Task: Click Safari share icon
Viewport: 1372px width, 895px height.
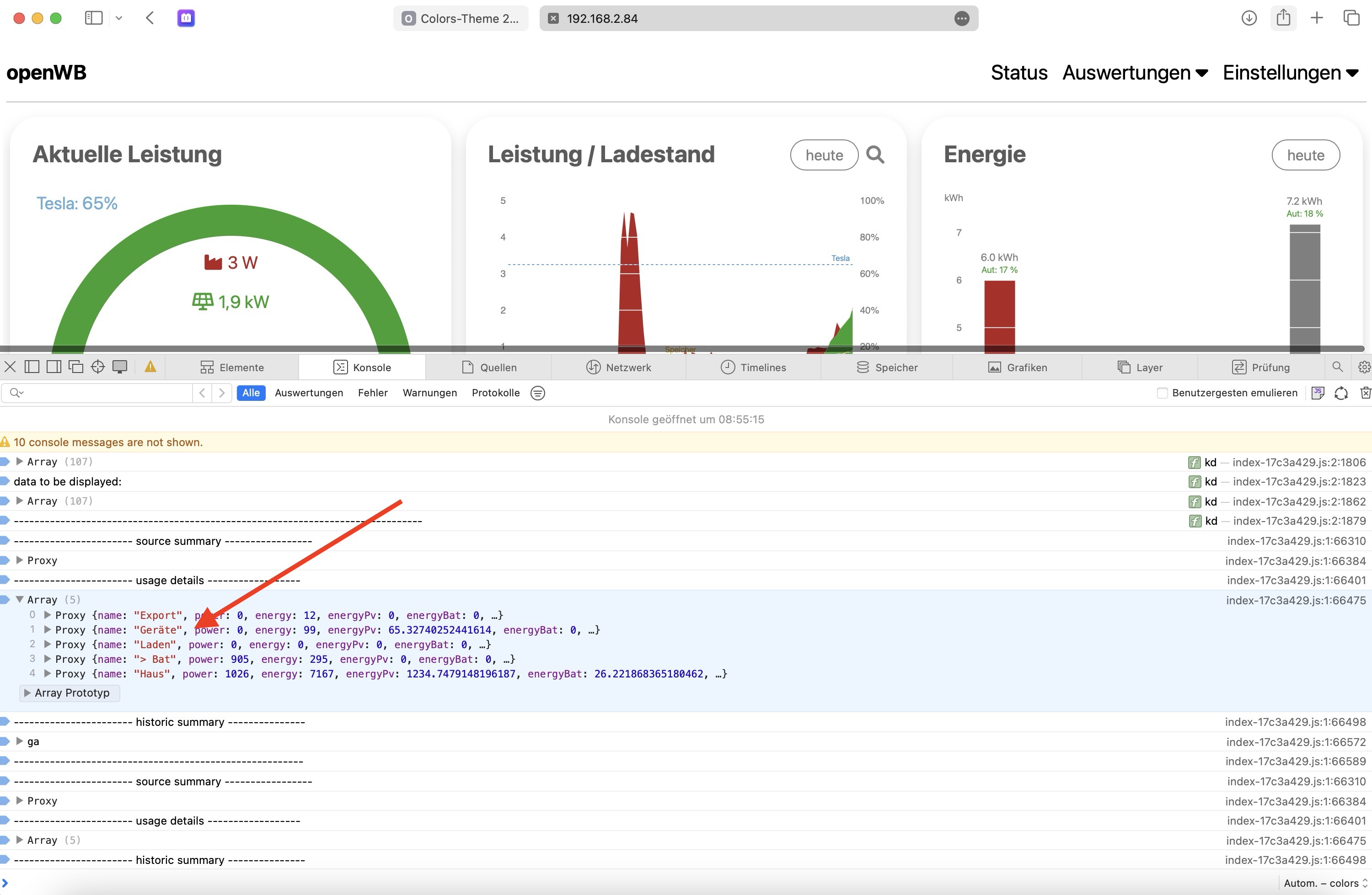Action: 1283,18
